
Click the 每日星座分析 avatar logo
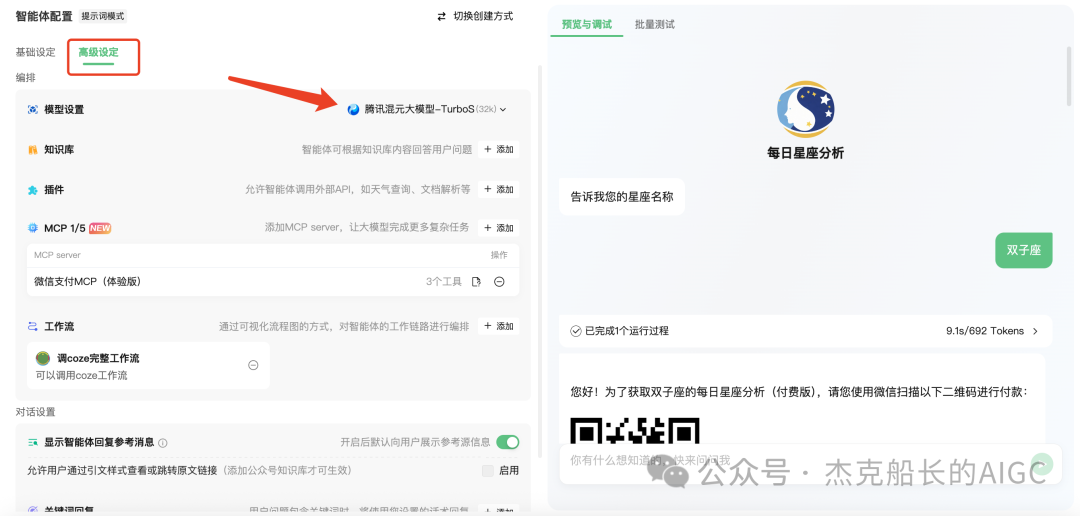(805, 110)
